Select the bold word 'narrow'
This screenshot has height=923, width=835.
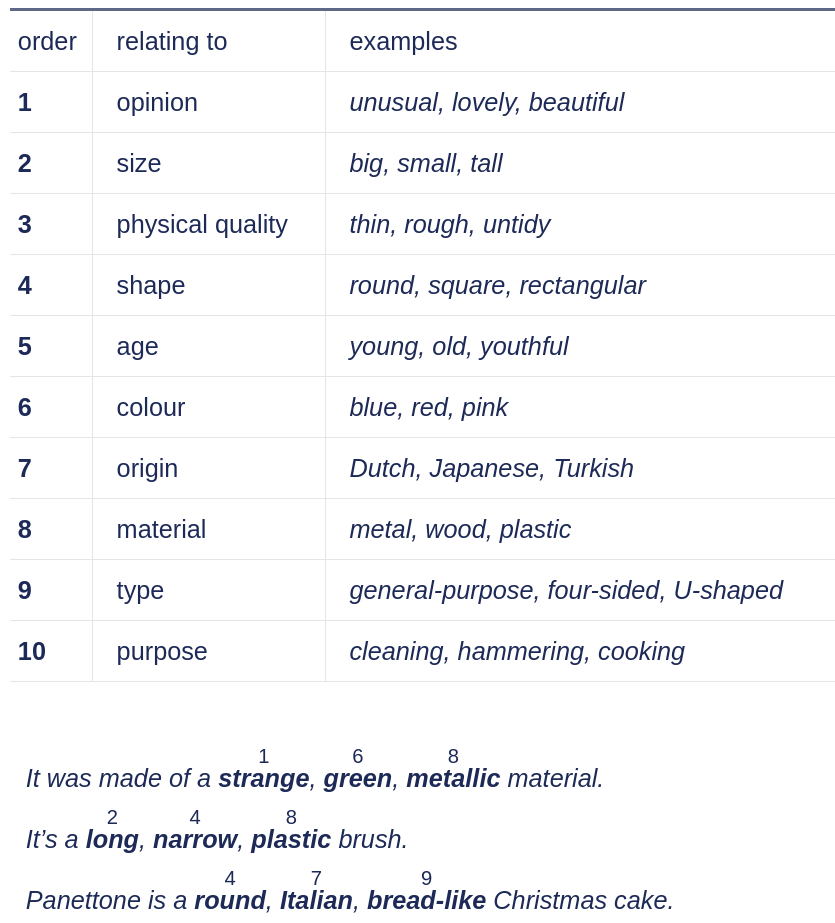point(195,839)
